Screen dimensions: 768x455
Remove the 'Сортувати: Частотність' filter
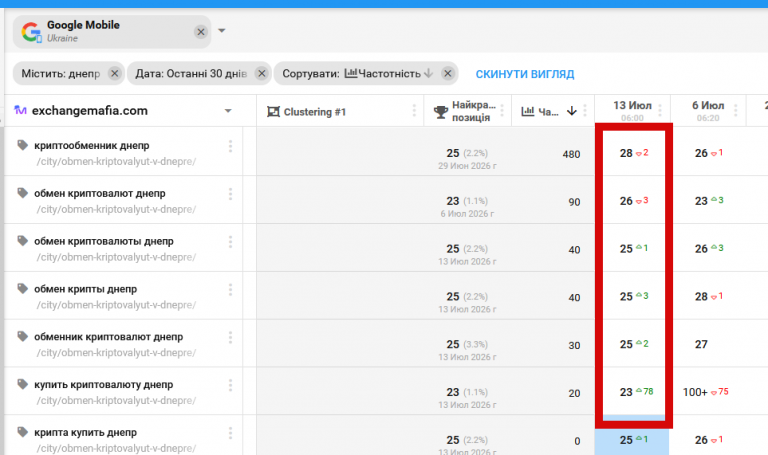click(447, 73)
